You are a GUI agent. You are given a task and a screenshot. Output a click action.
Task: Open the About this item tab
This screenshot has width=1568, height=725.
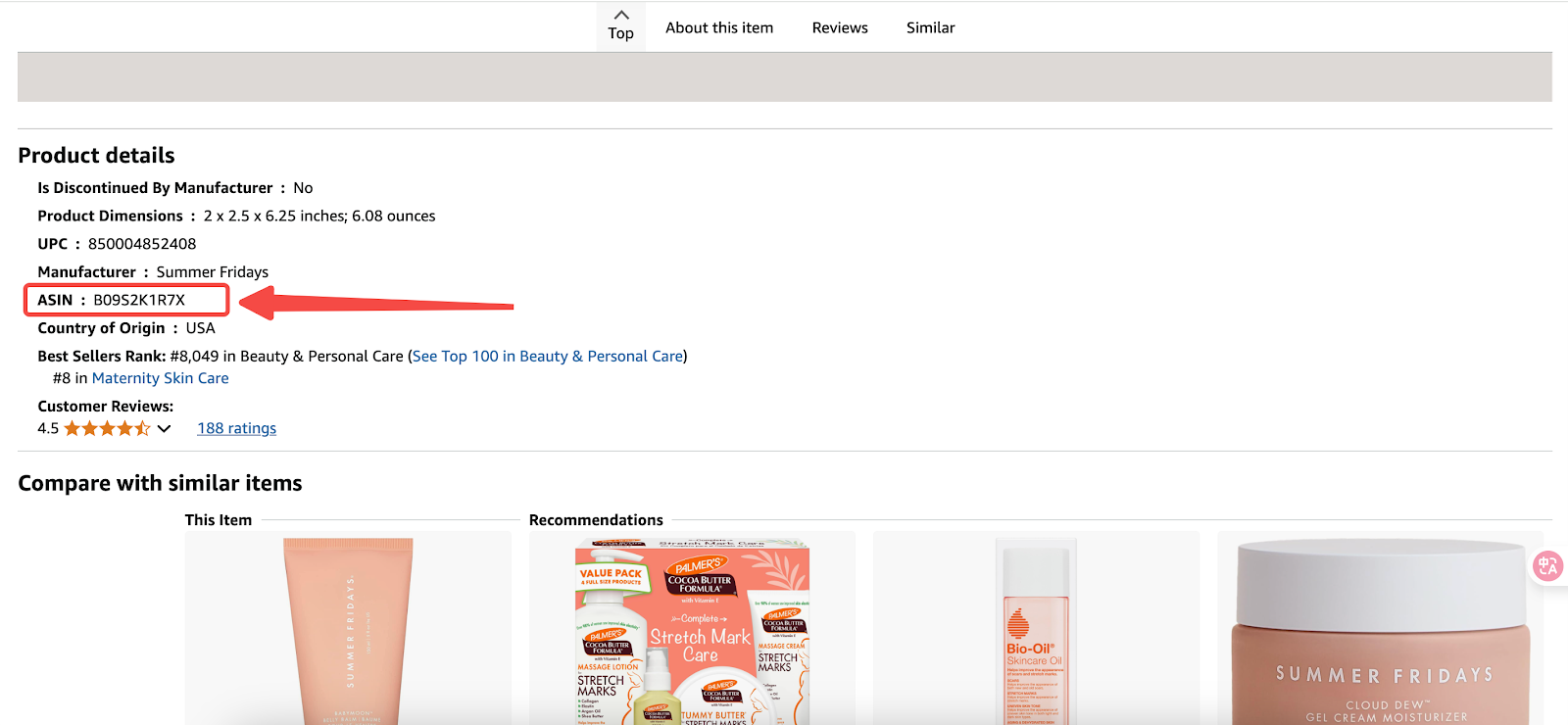click(x=719, y=27)
